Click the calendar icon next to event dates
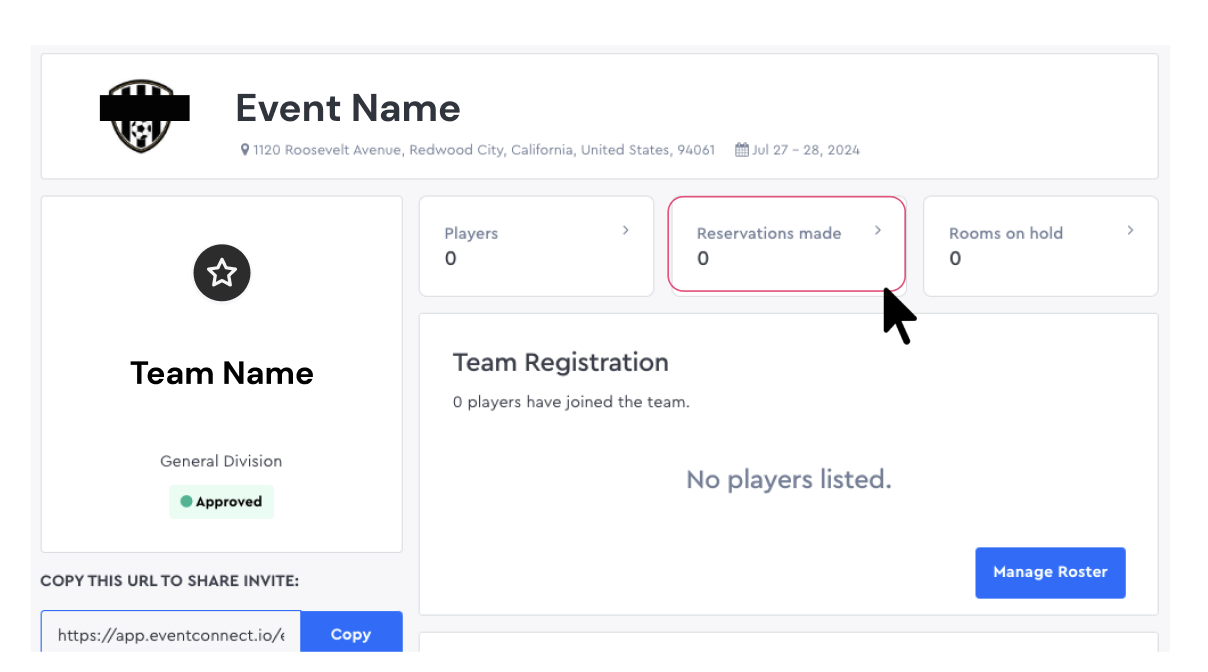This screenshot has width=1208, height=672. 741,148
